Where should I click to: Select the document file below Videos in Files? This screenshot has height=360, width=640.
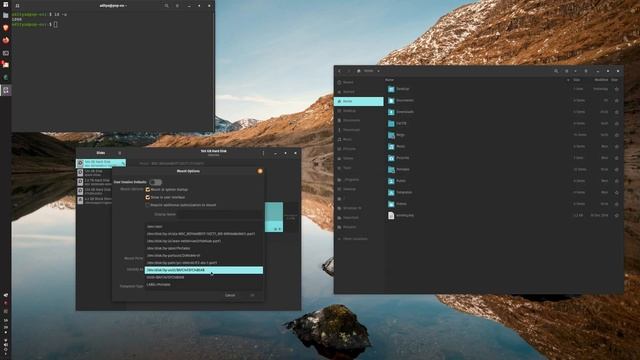391,215
